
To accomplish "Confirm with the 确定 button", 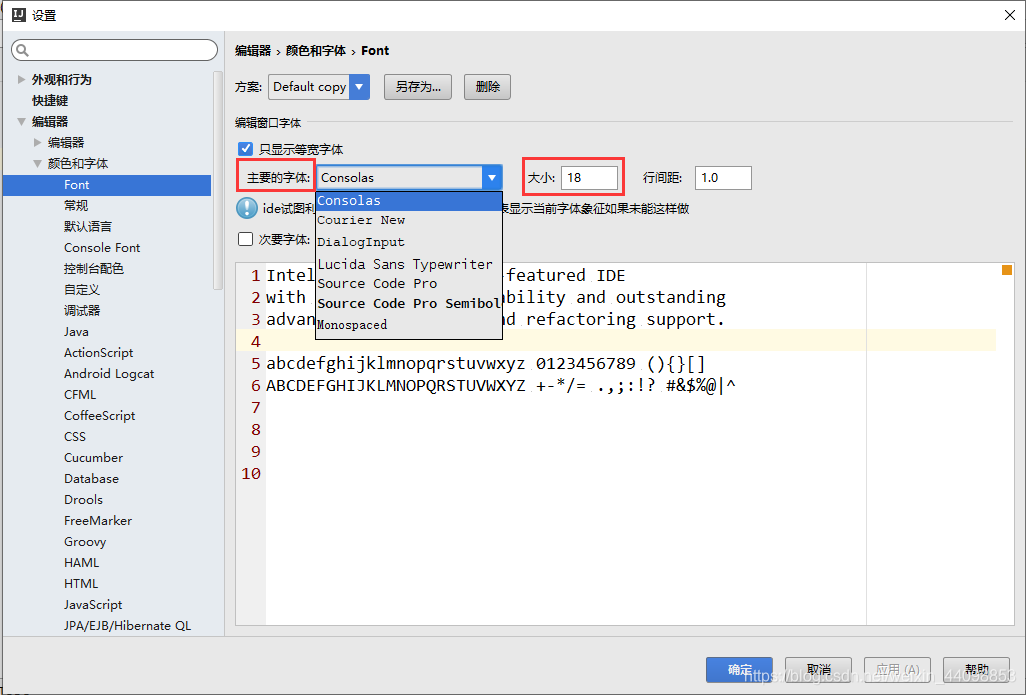I will coord(739,669).
